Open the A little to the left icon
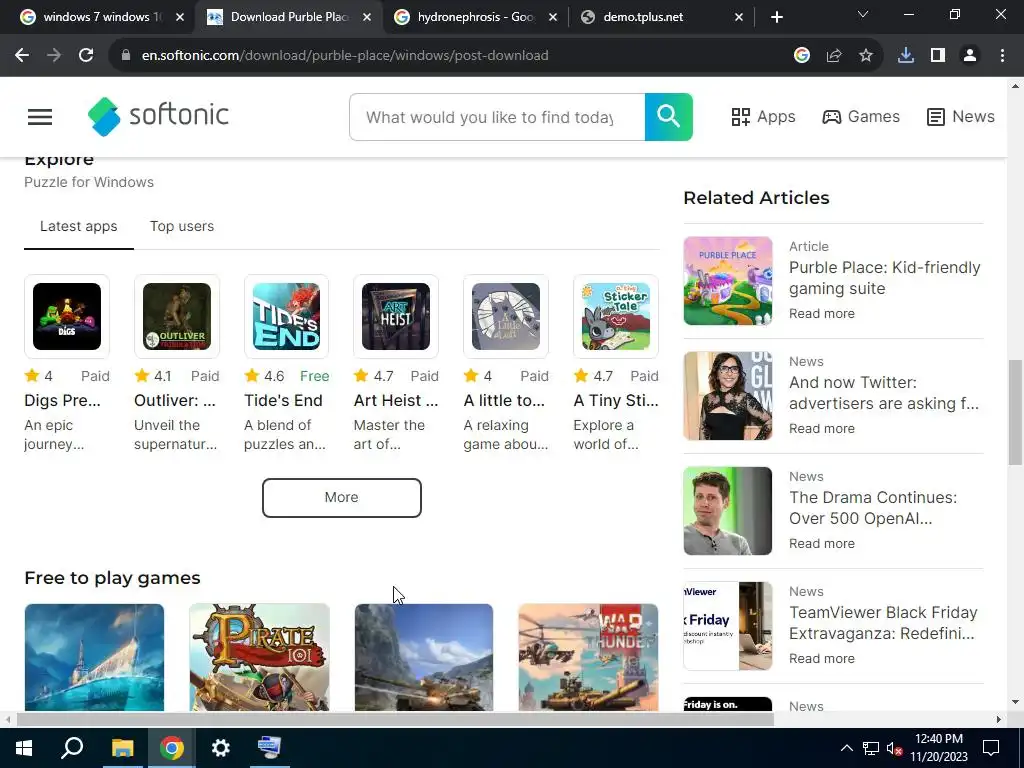 505,316
